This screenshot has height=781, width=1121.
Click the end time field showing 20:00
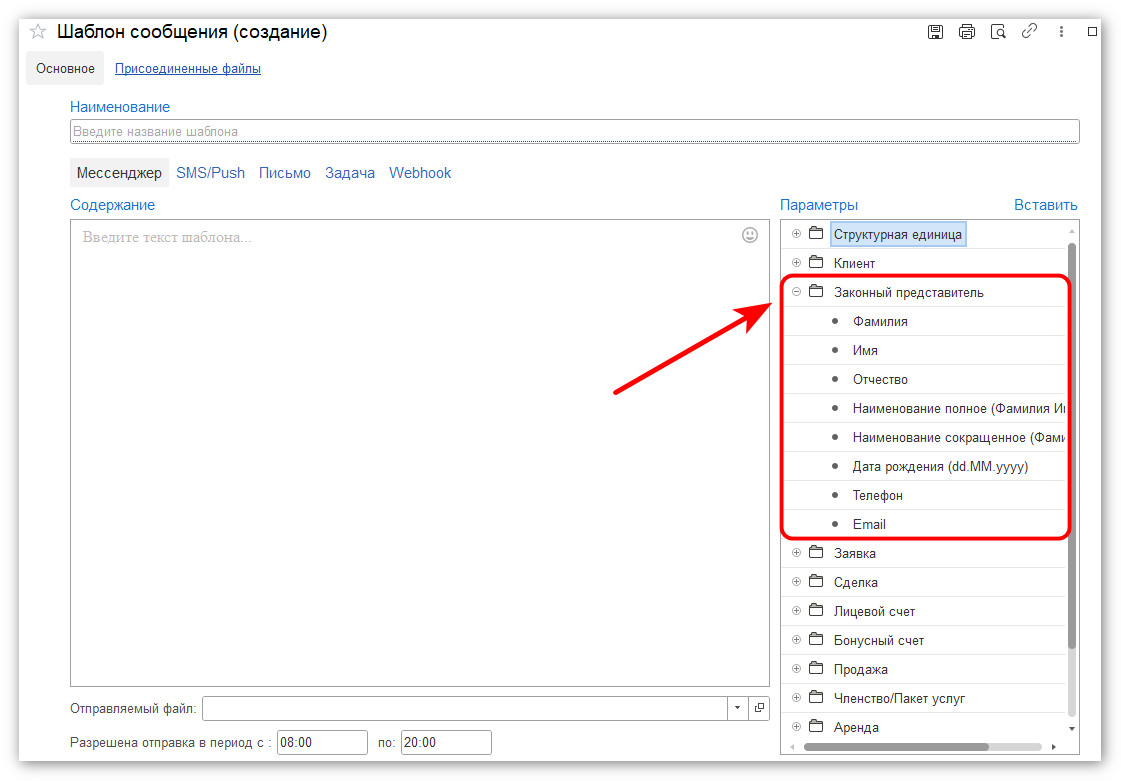(446, 742)
